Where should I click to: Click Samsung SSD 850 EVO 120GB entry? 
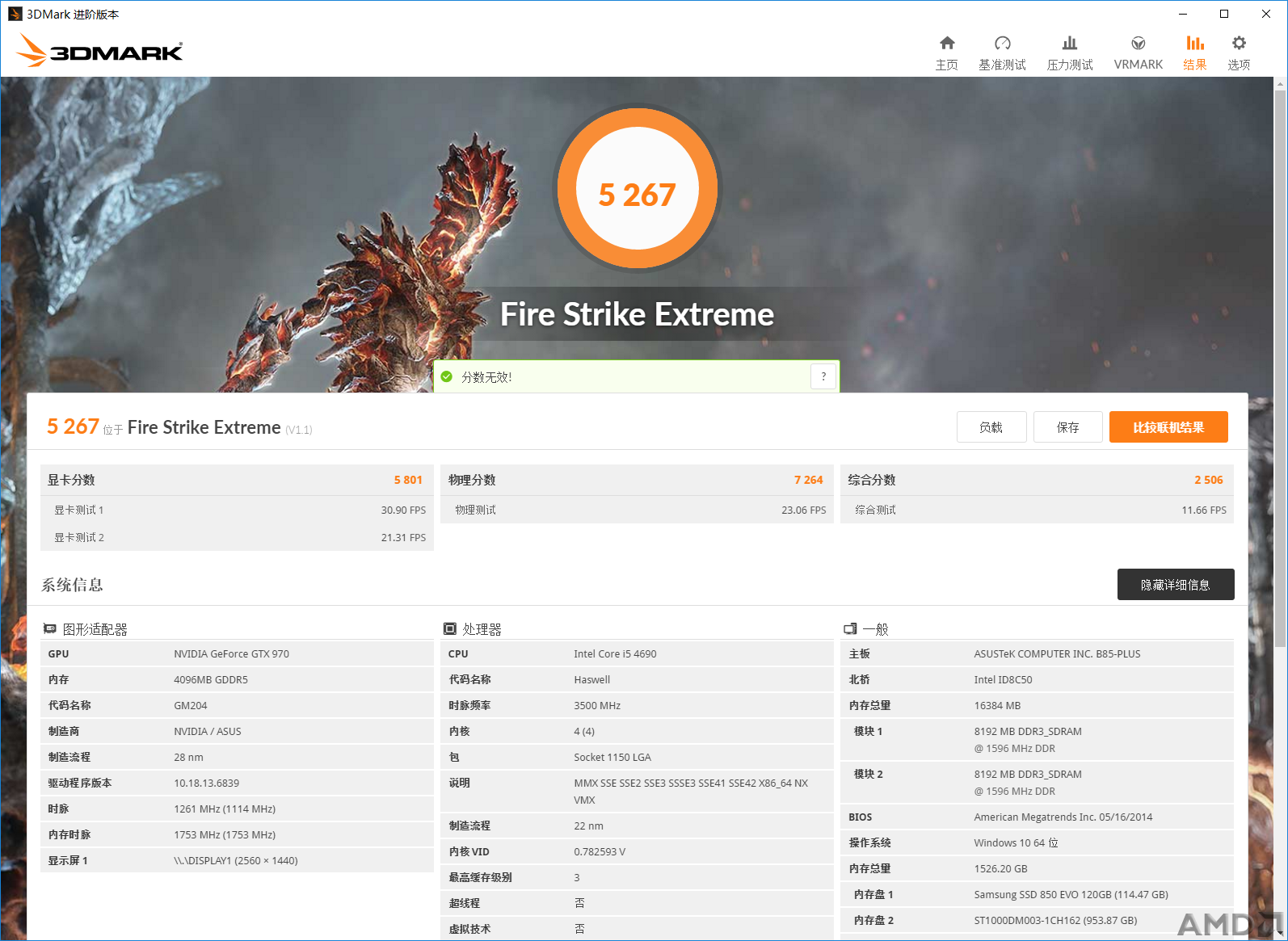1071,895
